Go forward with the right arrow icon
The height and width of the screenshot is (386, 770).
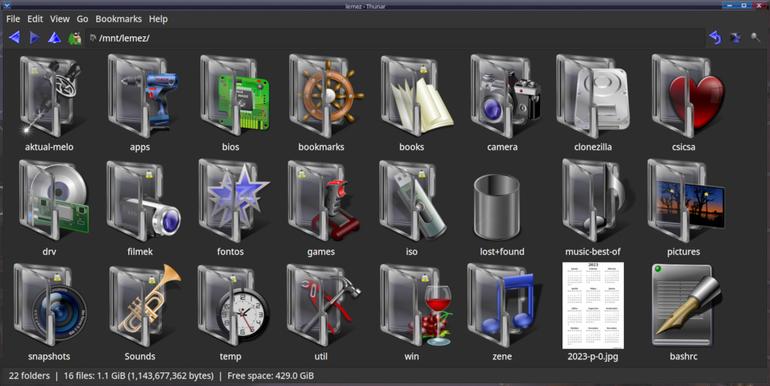point(34,37)
